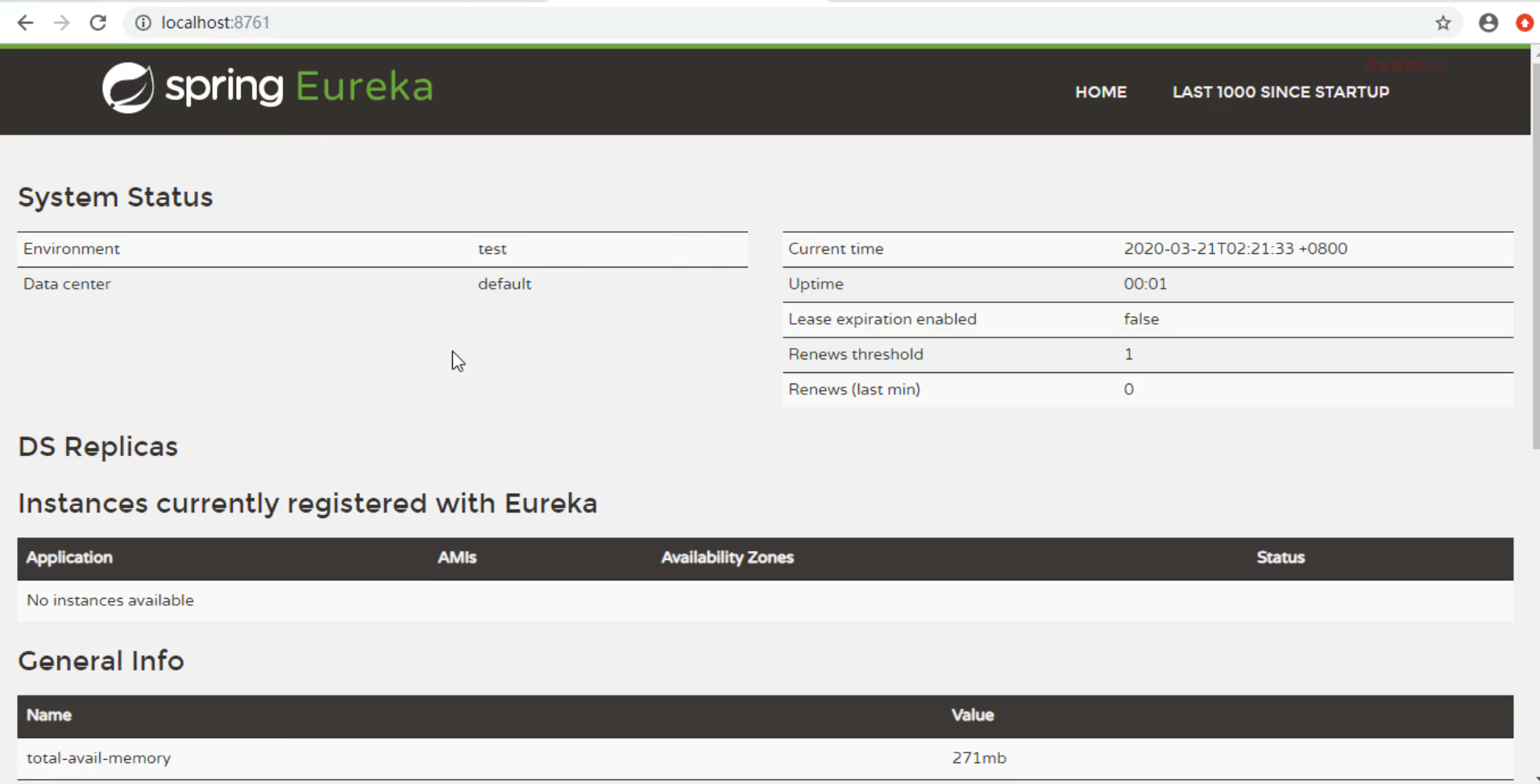The width and height of the screenshot is (1540, 784).
Task: Click the General Info heading
Action: (102, 662)
